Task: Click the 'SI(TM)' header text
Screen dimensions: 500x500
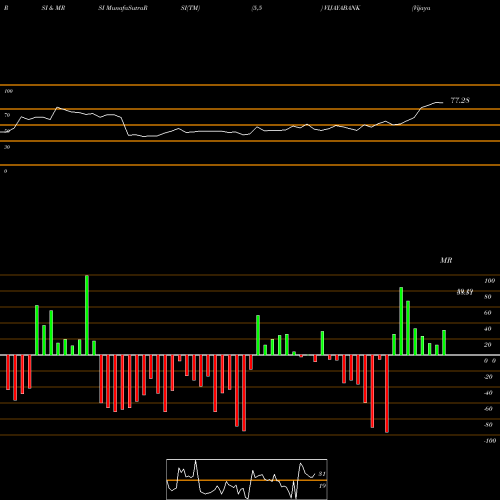Action: pos(190,8)
